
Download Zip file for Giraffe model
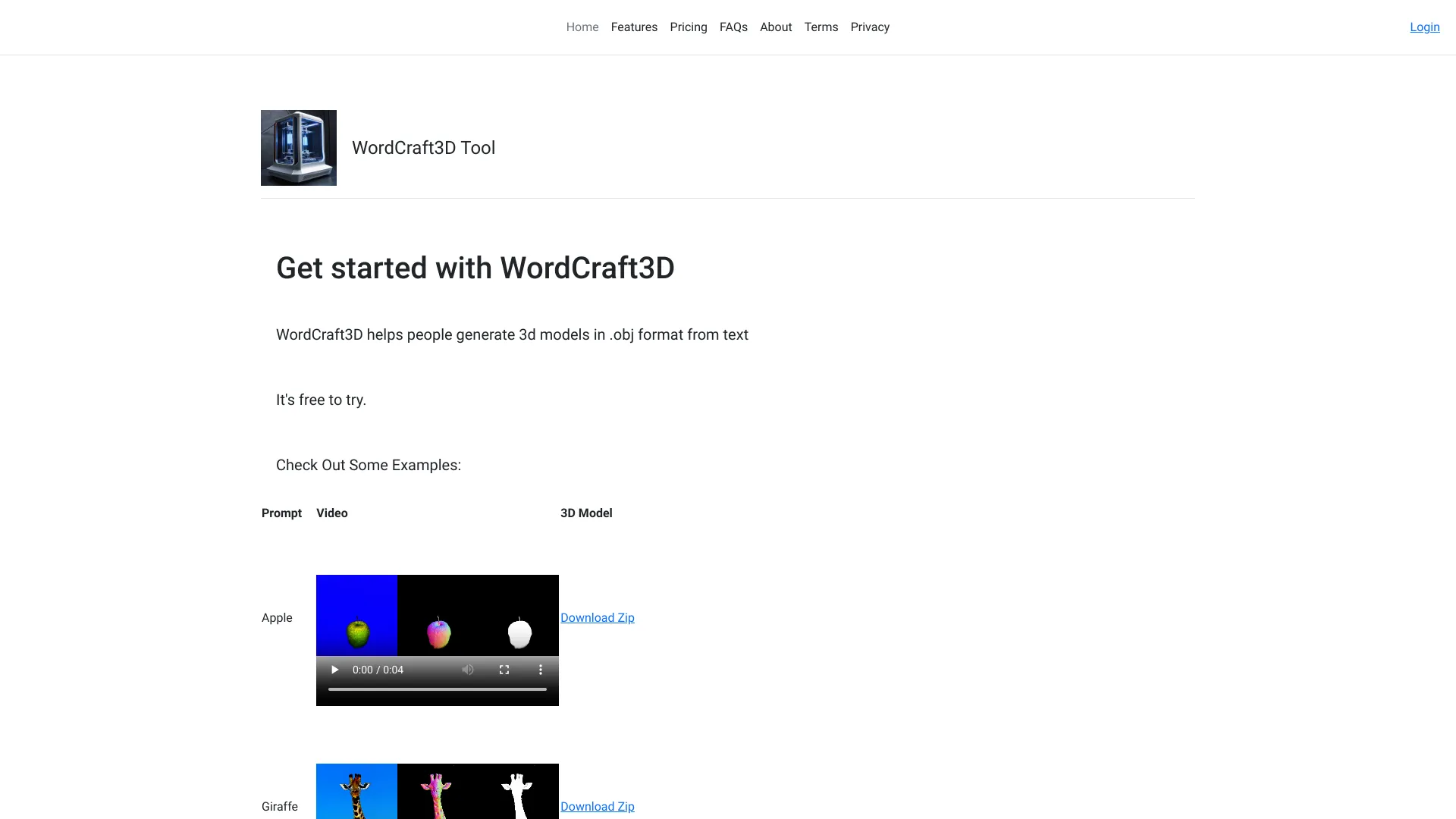597,806
